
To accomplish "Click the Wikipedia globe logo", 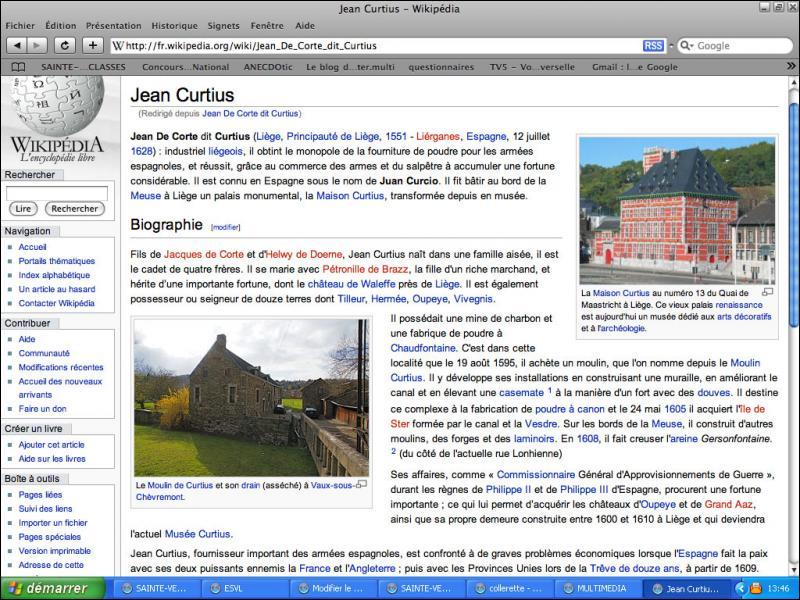I will pyautogui.click(x=57, y=105).
